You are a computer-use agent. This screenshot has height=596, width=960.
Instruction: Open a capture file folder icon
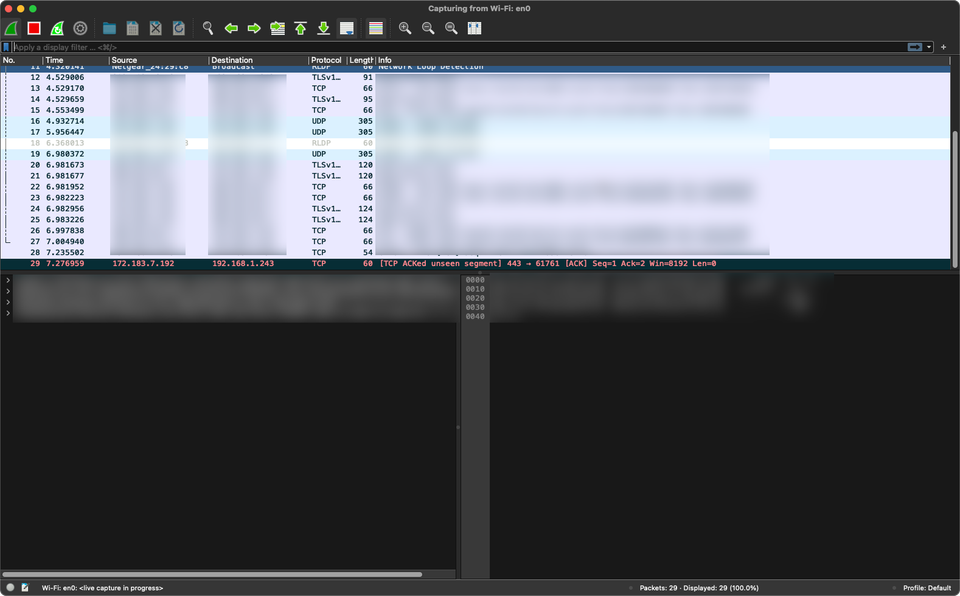click(110, 28)
